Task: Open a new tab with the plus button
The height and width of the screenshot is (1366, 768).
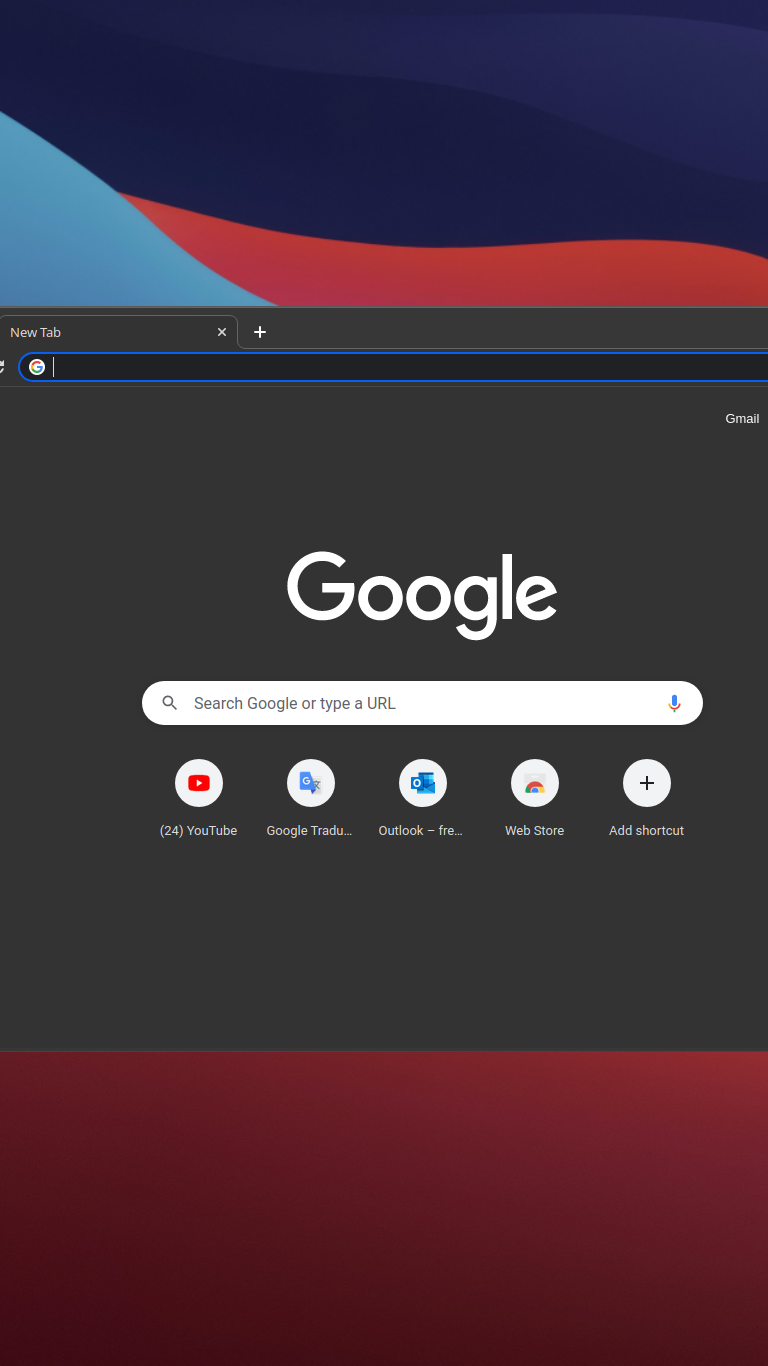Action: coord(260,332)
